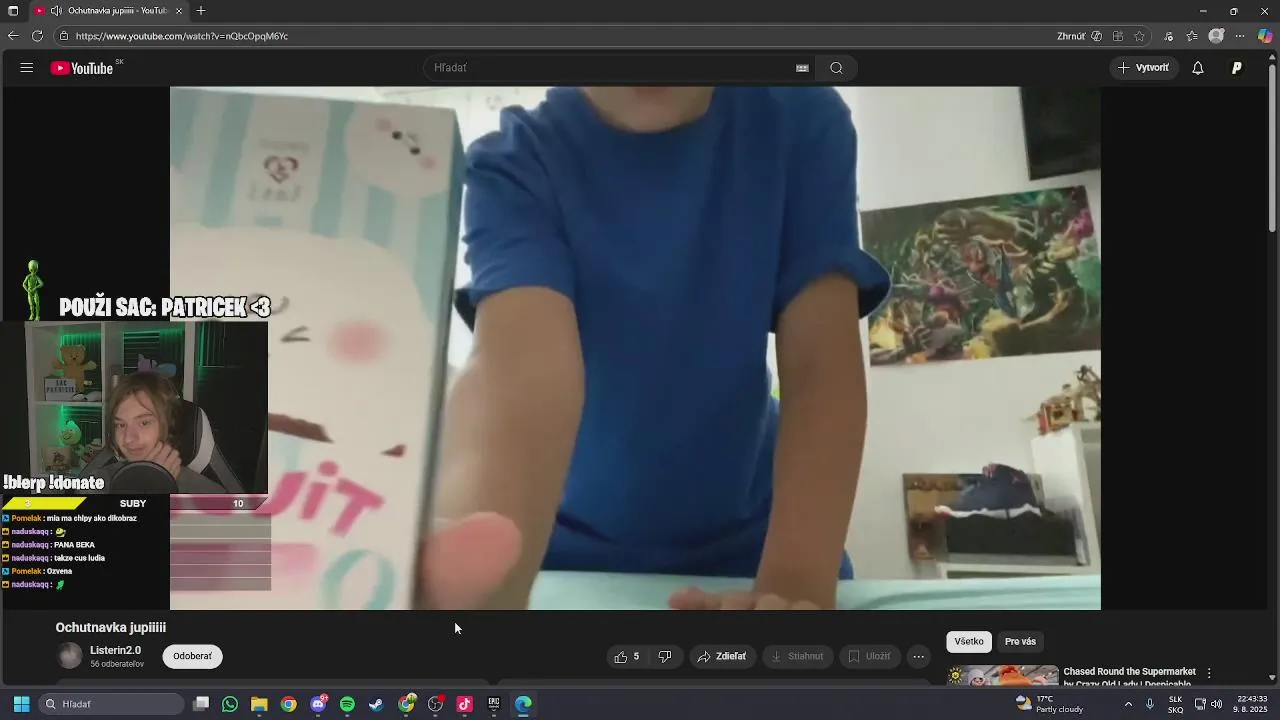1280x720 pixels.
Task: Open Edge settings and more ellipsis
Action: point(1240,36)
